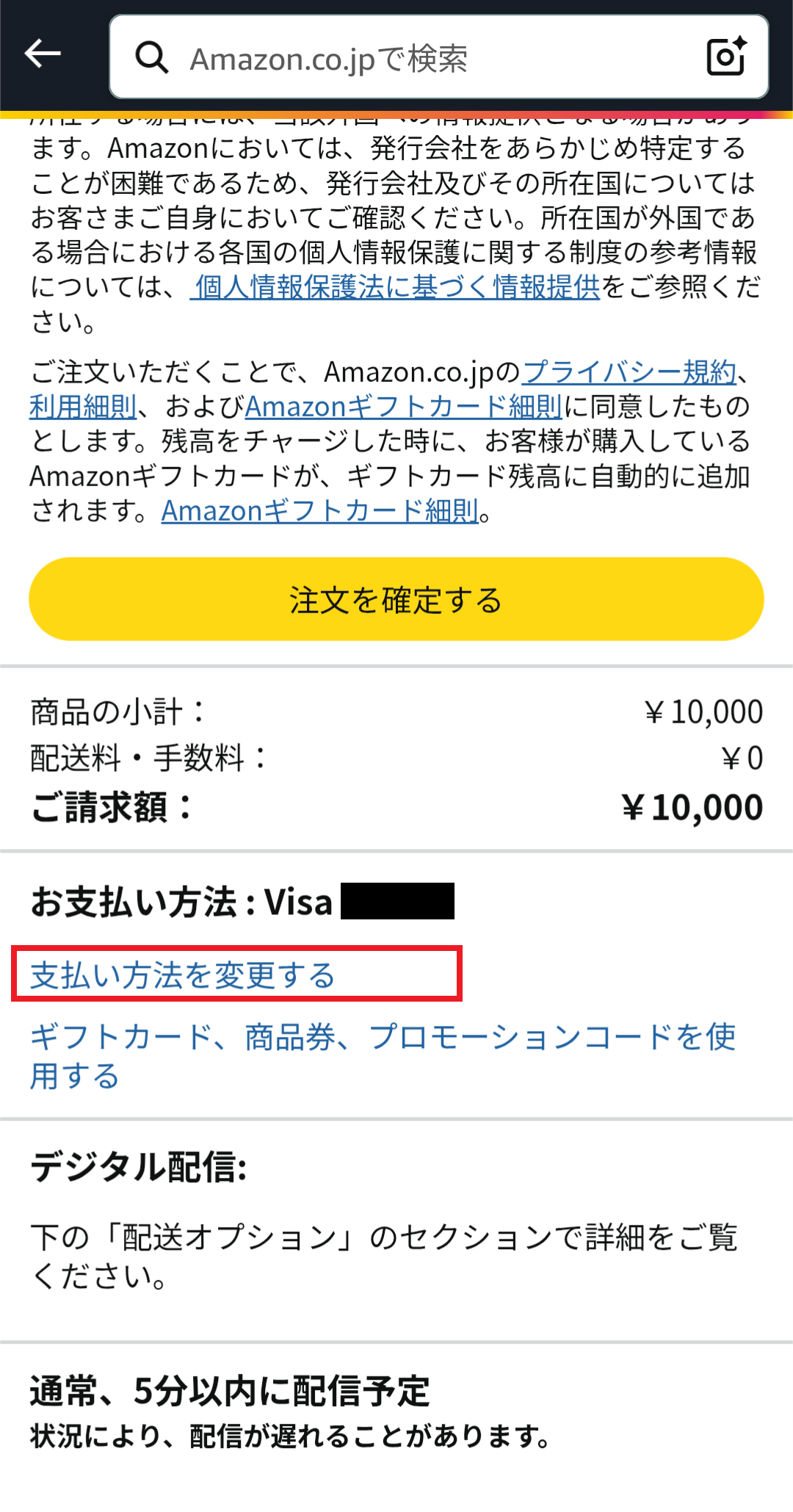Tap the magnifying glass search icon
Screen dimensions: 793x1512
(x=152, y=57)
